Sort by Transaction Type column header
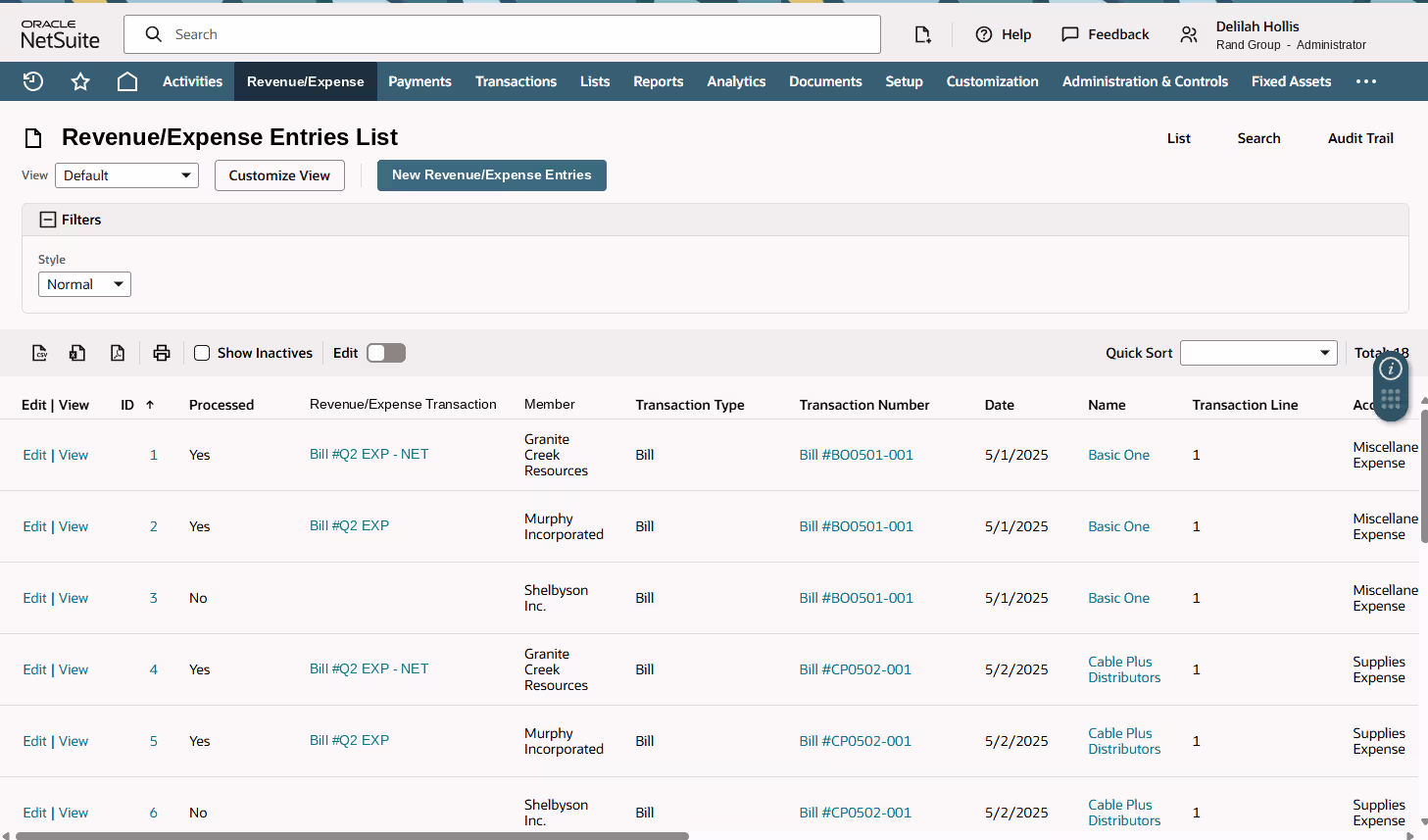The width and height of the screenshot is (1428, 840). (x=690, y=405)
